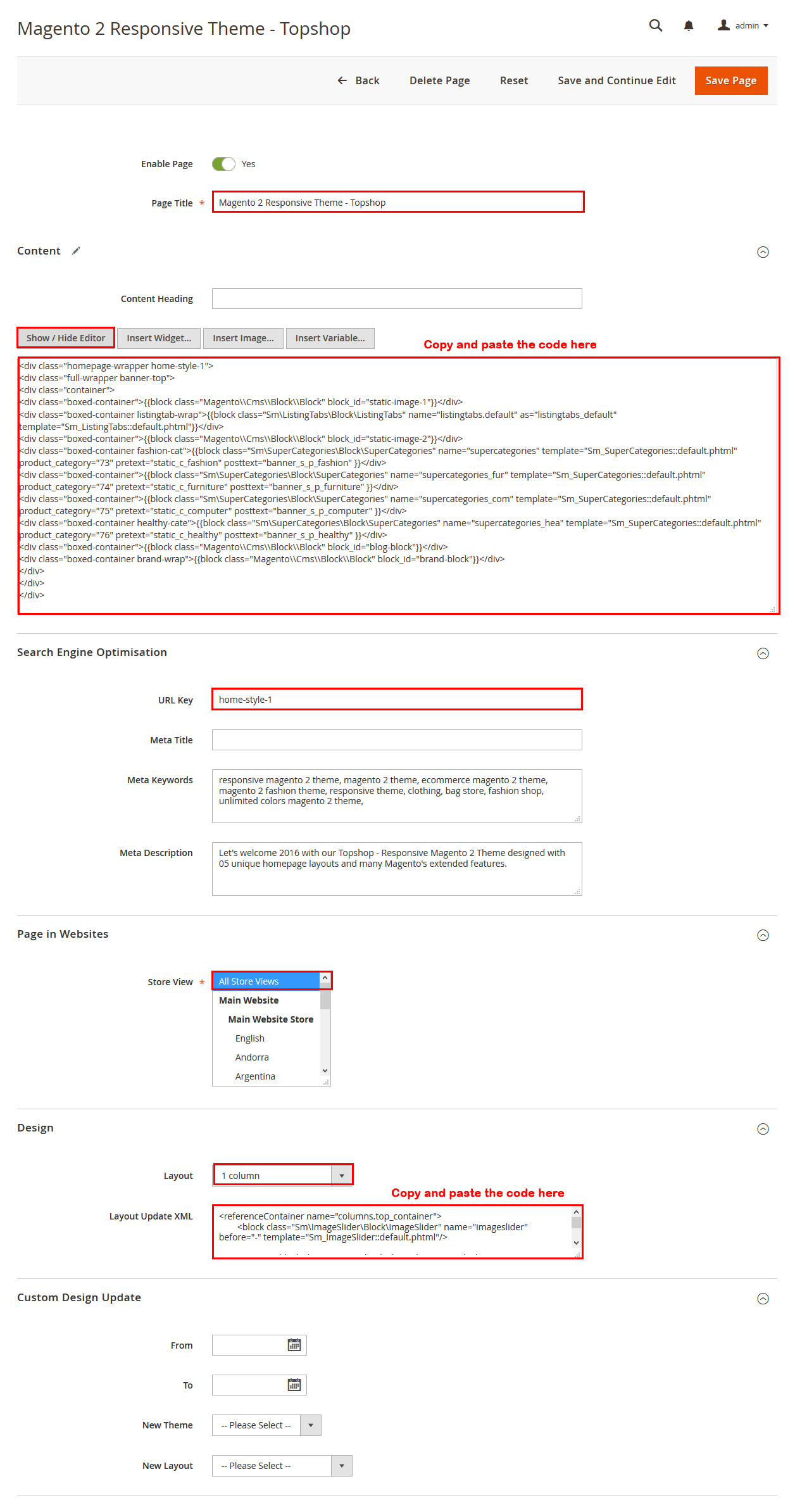Viewport: 795px width, 1512px height.
Task: Click the pencil icon beside Content
Action: click(76, 251)
